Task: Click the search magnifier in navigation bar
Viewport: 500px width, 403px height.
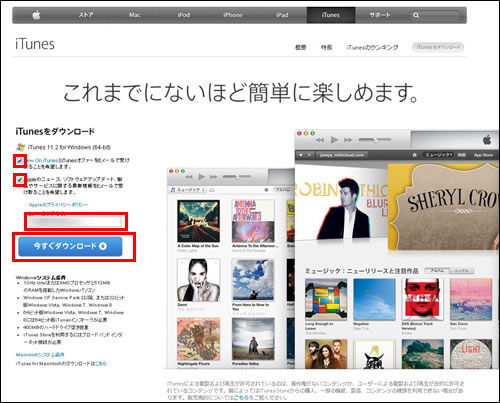Action: (416, 15)
